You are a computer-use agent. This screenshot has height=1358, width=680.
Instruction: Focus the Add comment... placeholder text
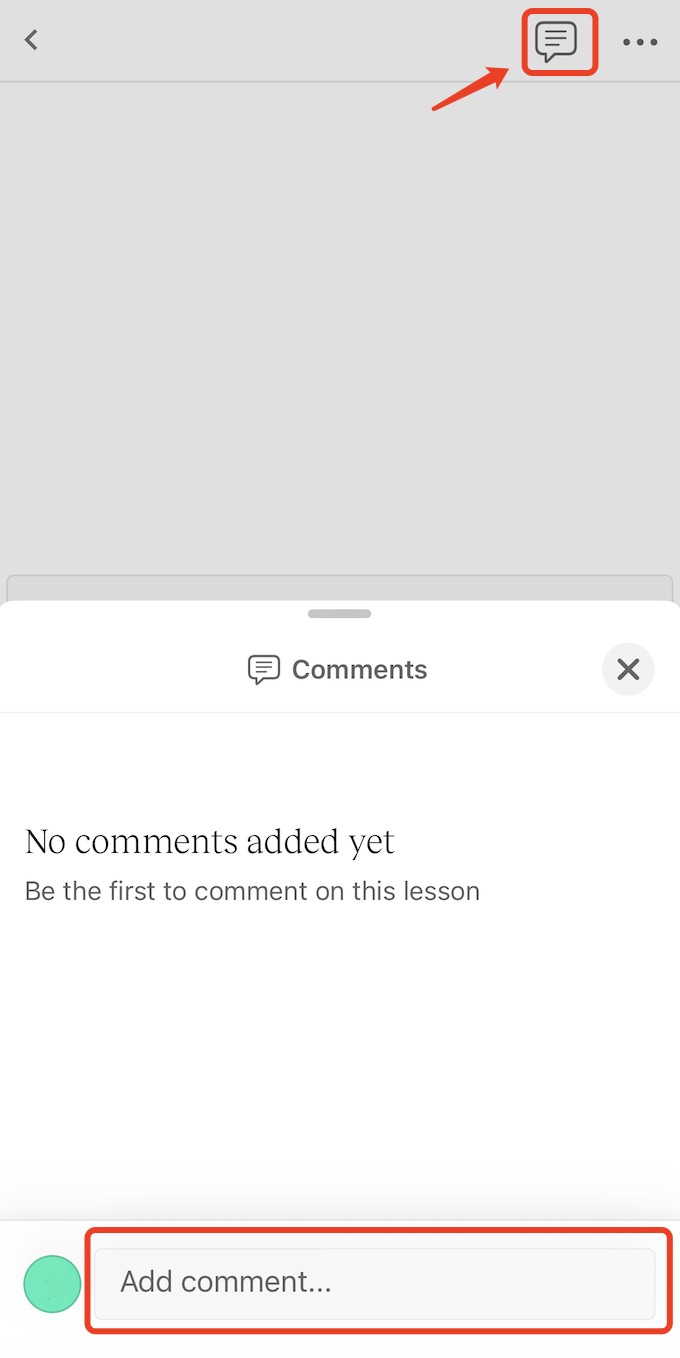pyautogui.click(x=226, y=1282)
